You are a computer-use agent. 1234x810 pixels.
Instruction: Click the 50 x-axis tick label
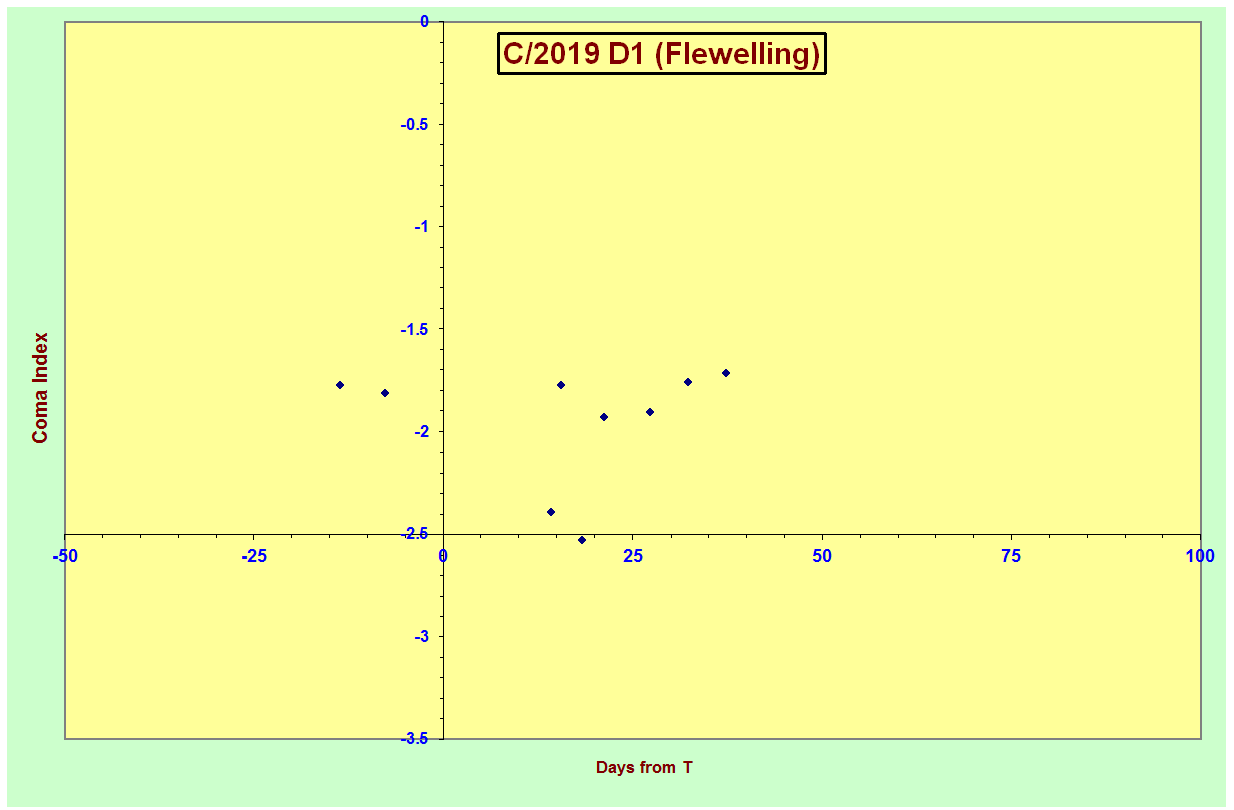coord(822,556)
